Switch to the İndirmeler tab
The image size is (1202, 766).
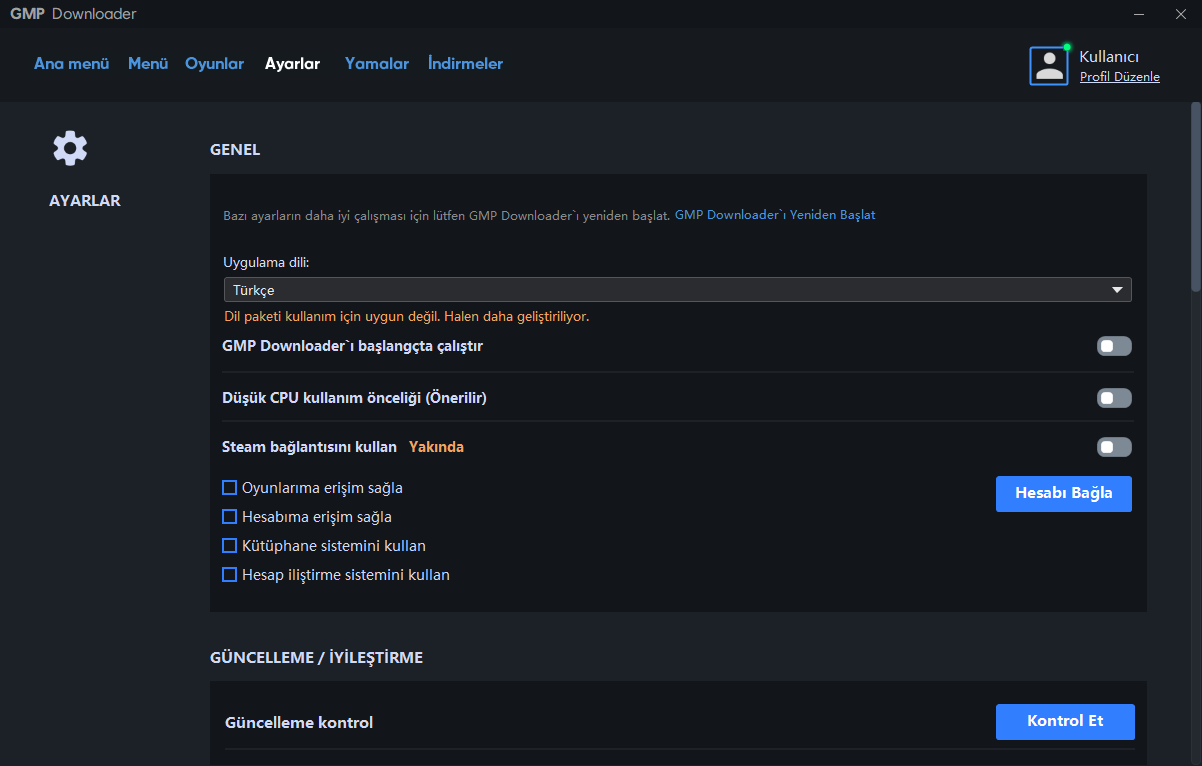click(x=465, y=64)
